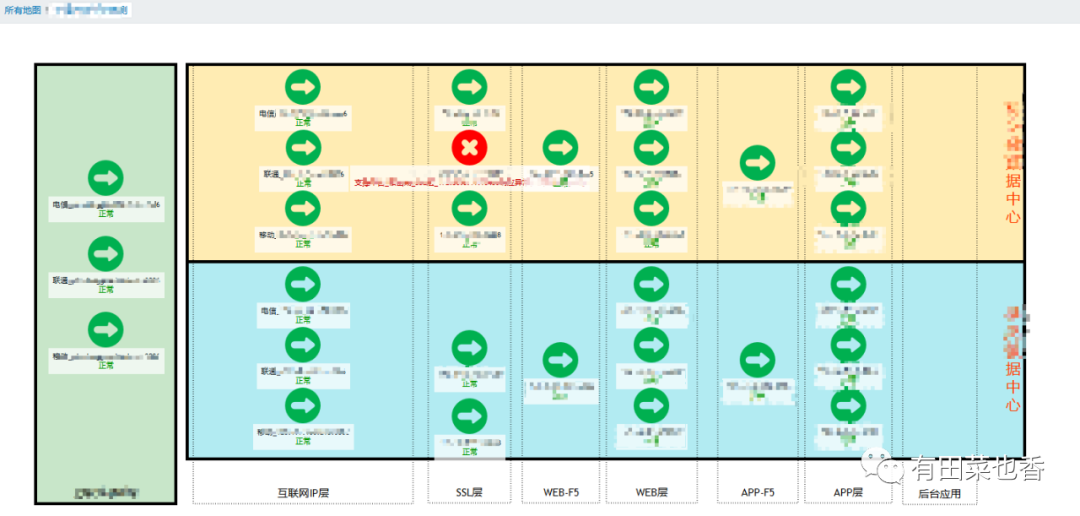The width and height of the screenshot is (1080, 516).
Task: Click 正常 status under 电信 in left green panel
Action: pyautogui.click(x=105, y=214)
